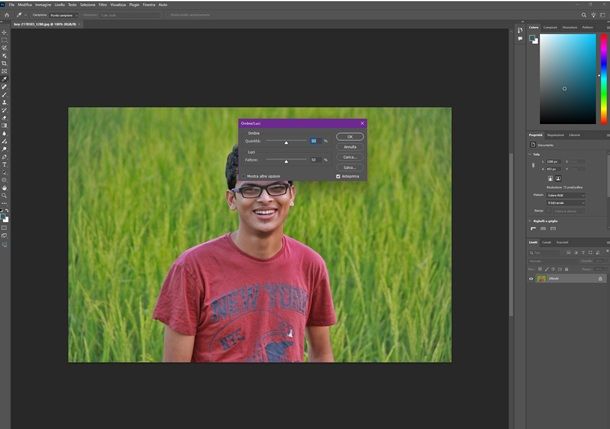Open the Colore RGB mode dropdown
The width and height of the screenshot is (610, 429).
click(571, 195)
